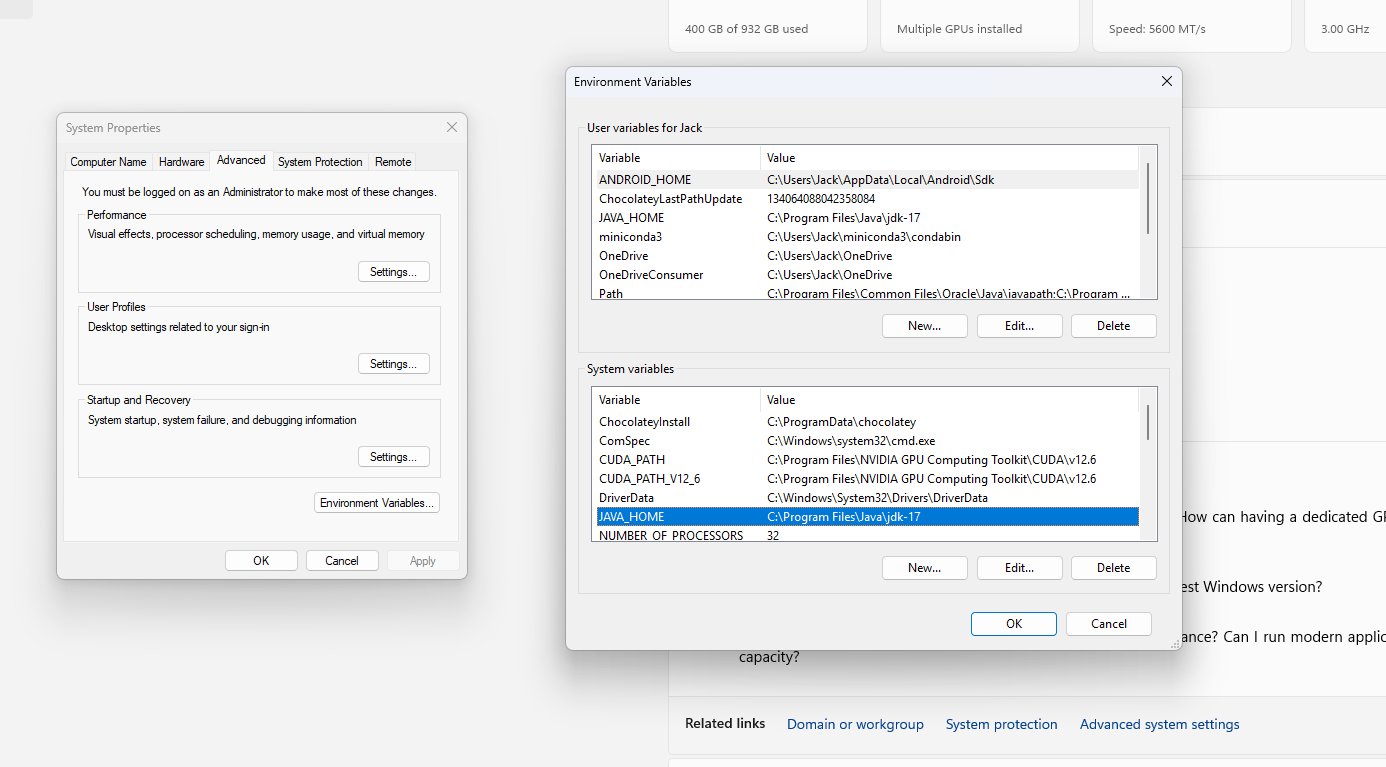Image resolution: width=1386 pixels, height=767 pixels.
Task: Switch to the Computer Name tab
Action: 108,162
